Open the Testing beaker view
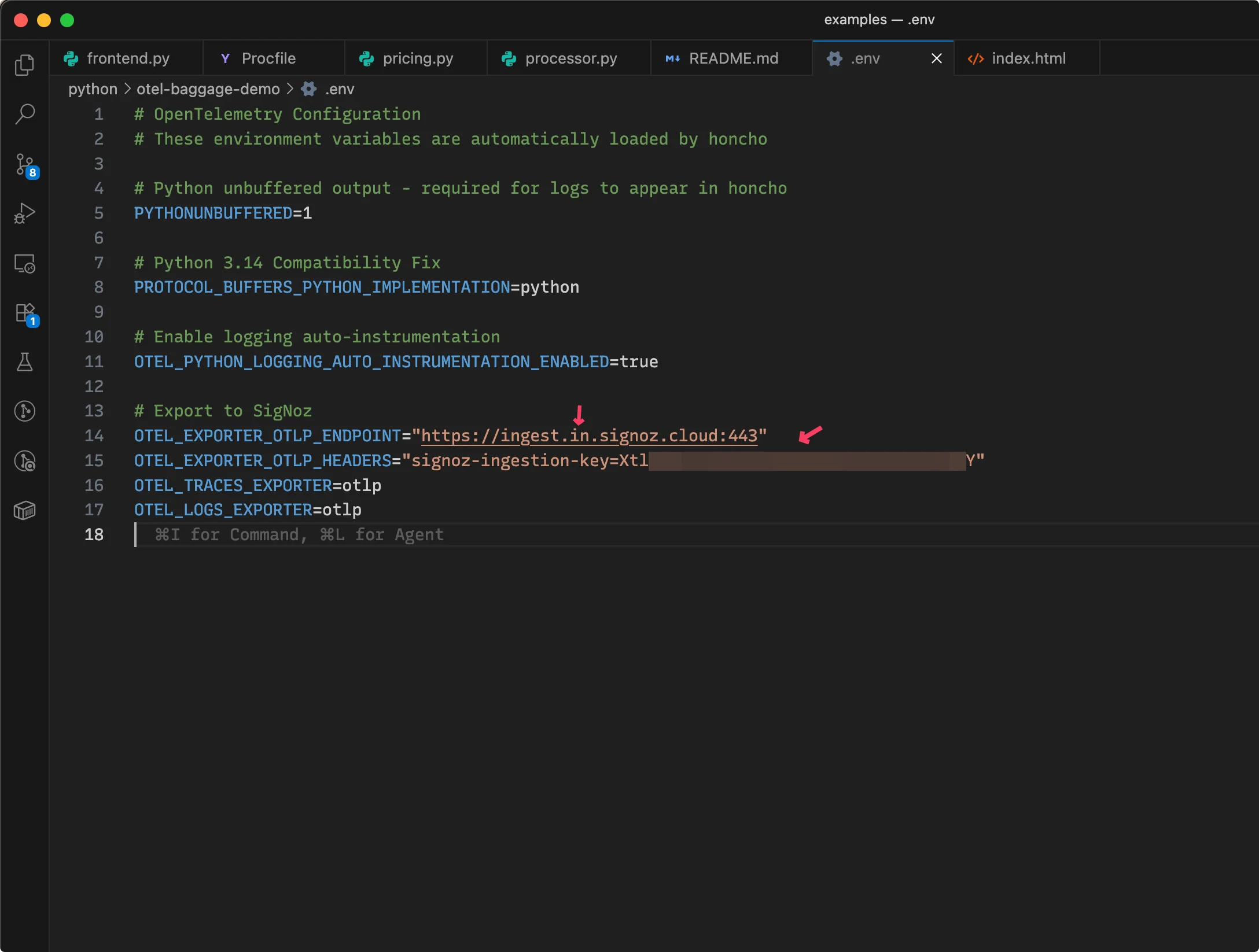 [x=24, y=362]
